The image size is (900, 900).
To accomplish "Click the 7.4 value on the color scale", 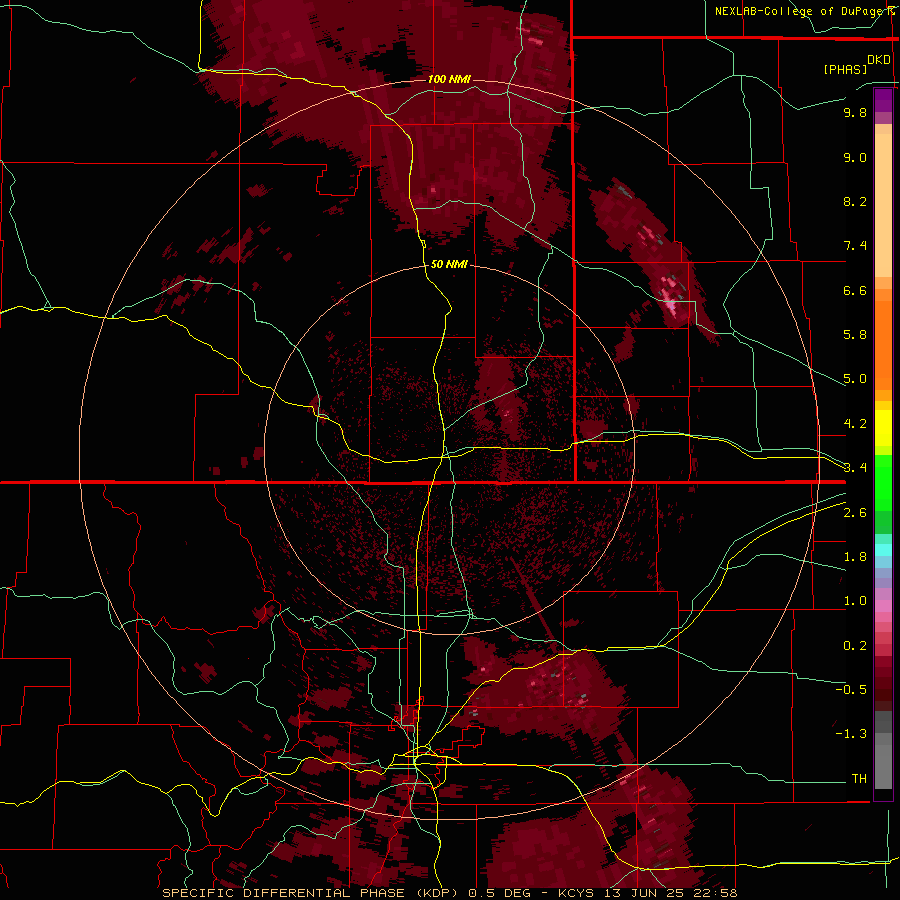I will [855, 246].
